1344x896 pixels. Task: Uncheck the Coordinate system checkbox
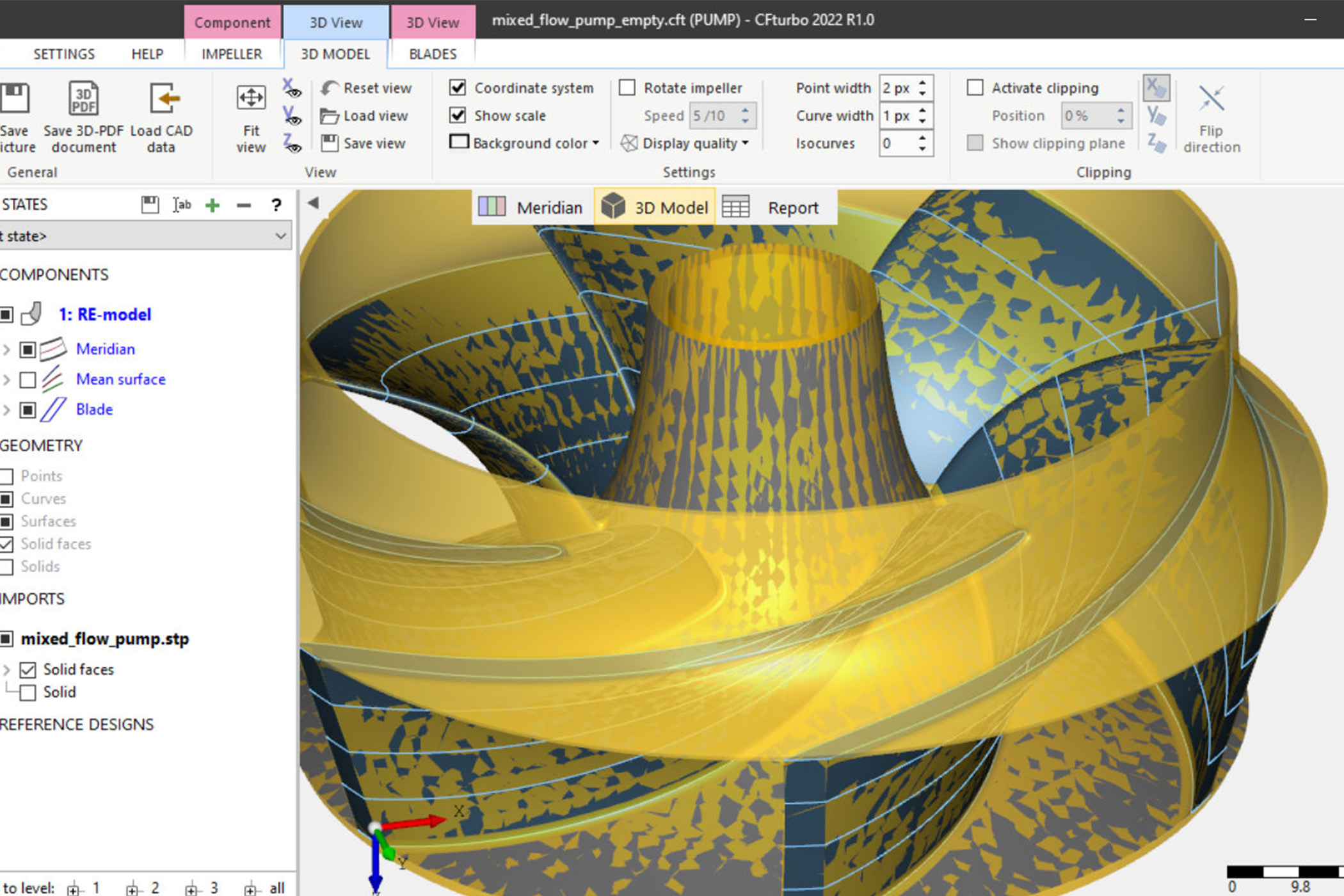coord(458,88)
